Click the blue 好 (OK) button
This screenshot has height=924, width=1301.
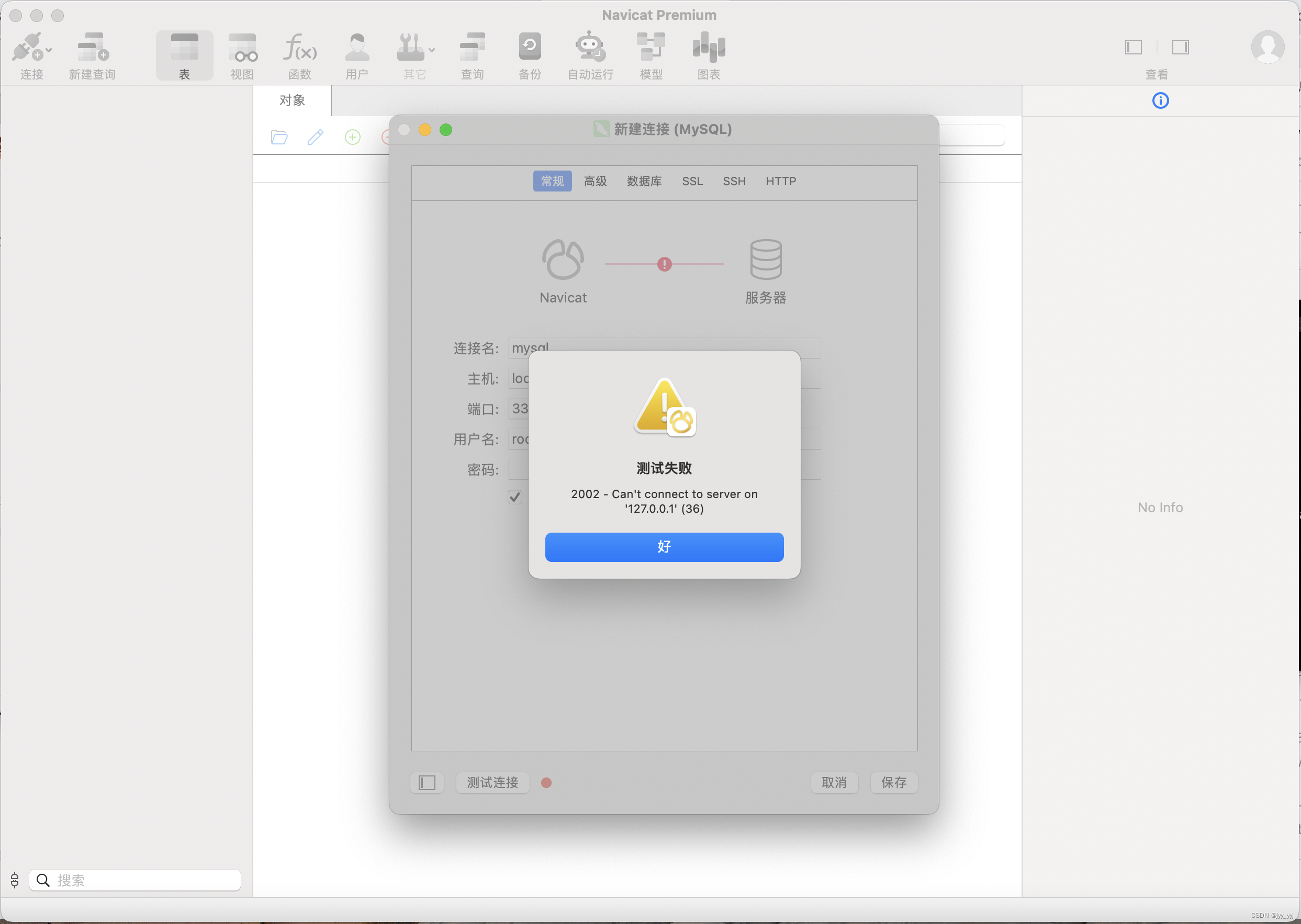pyautogui.click(x=664, y=547)
